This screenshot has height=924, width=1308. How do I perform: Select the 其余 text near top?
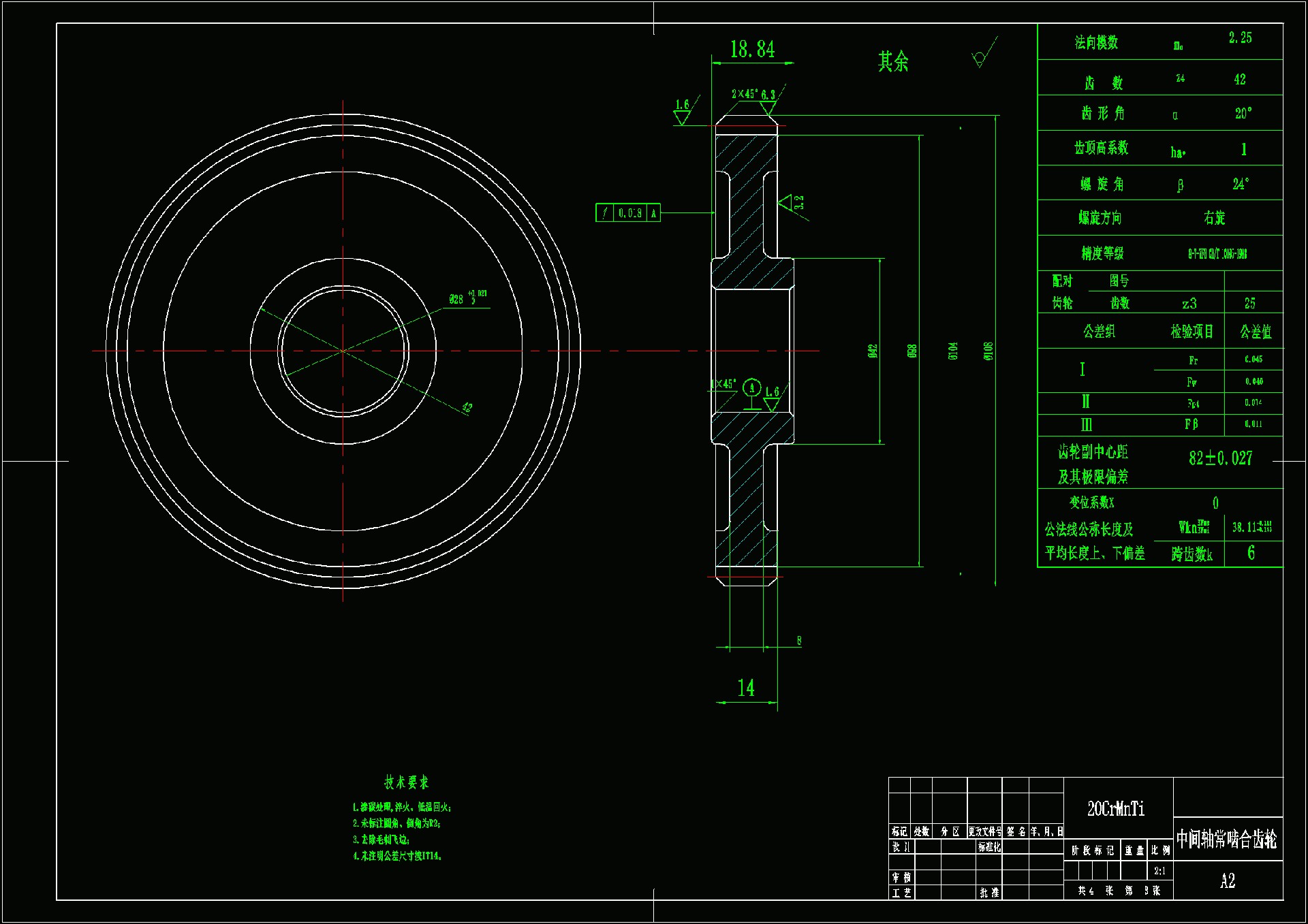point(892,62)
